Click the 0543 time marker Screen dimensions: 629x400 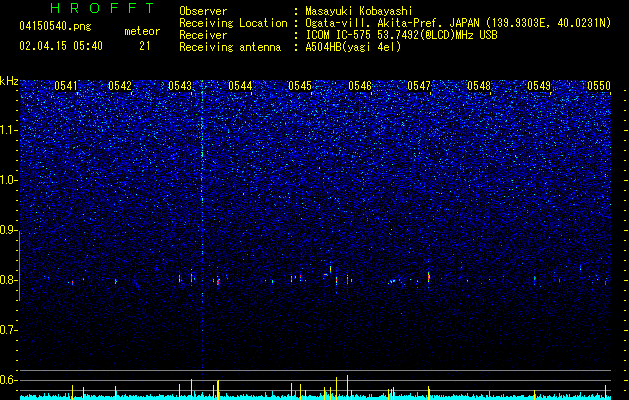[x=180, y=86]
